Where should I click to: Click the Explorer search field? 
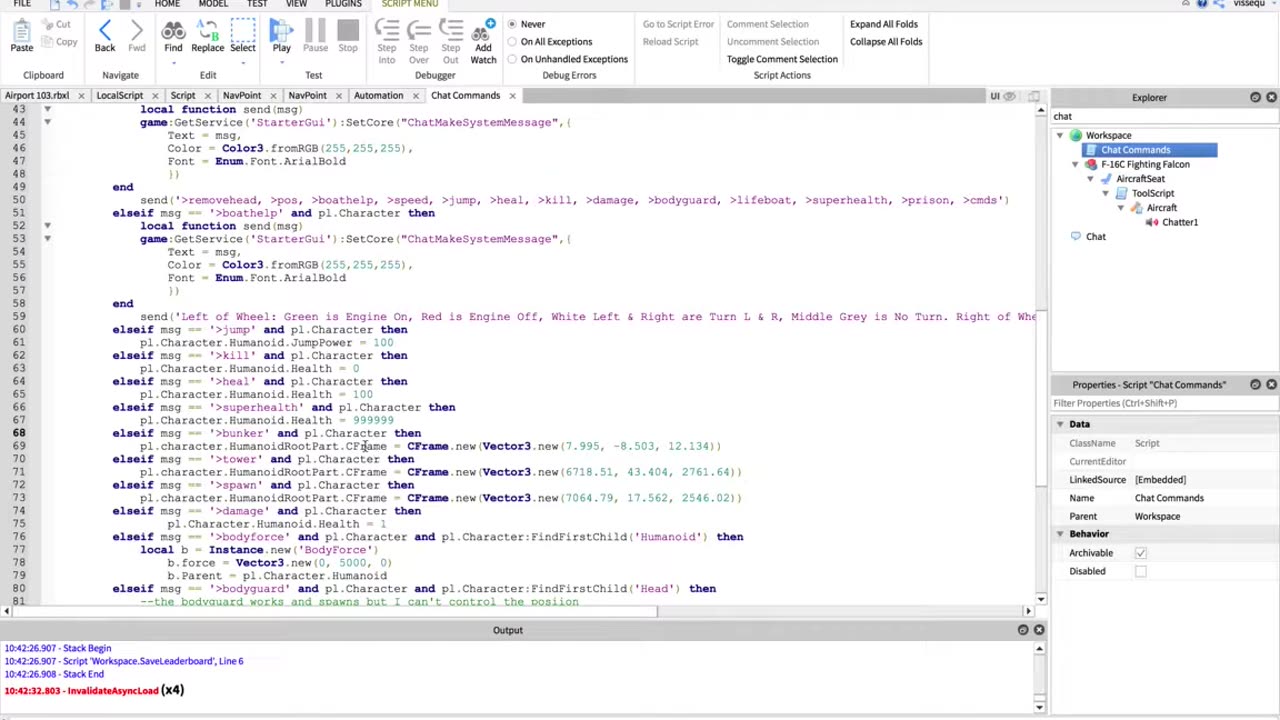pos(1164,117)
